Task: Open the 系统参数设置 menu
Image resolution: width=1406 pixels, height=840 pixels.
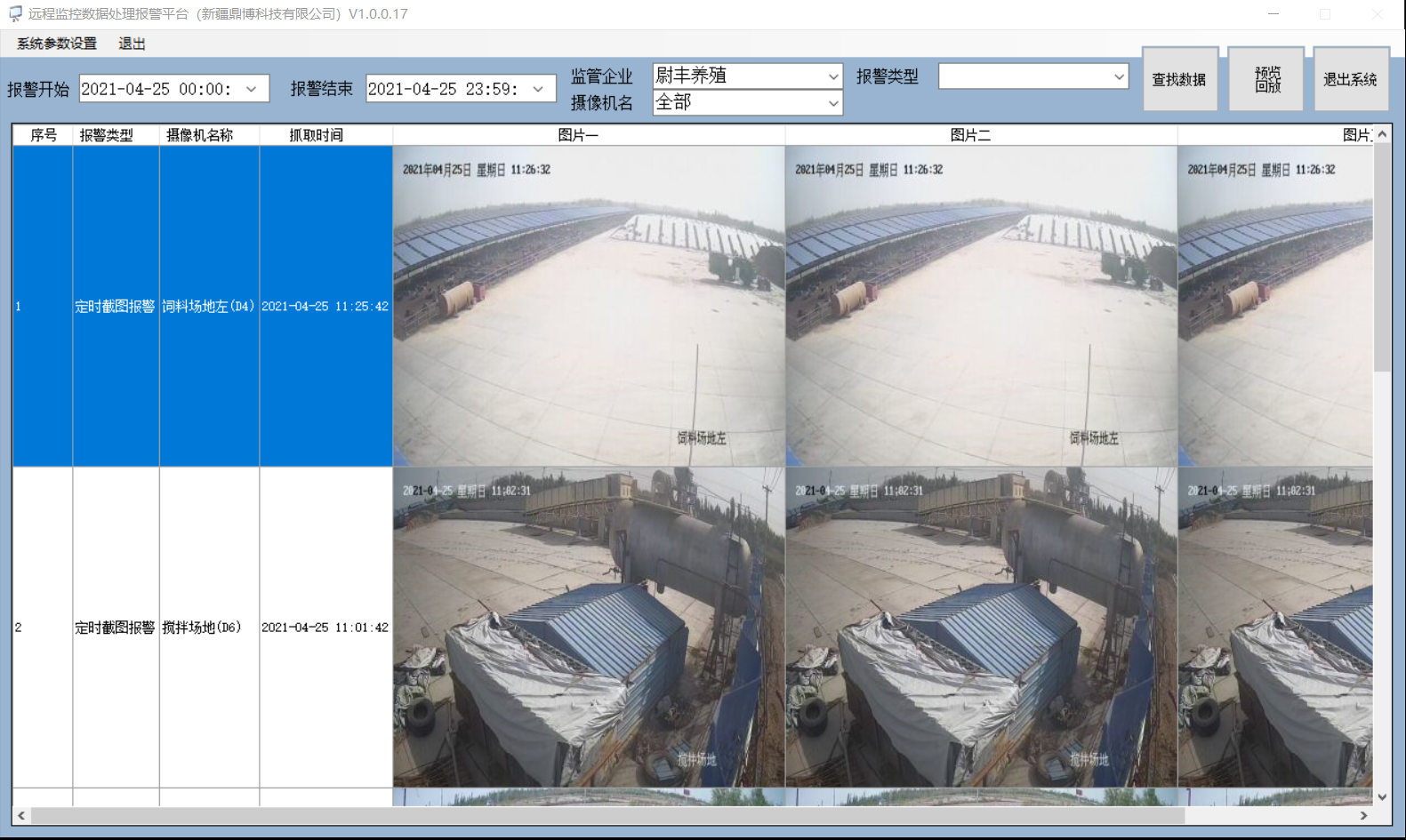Action: coord(57,44)
